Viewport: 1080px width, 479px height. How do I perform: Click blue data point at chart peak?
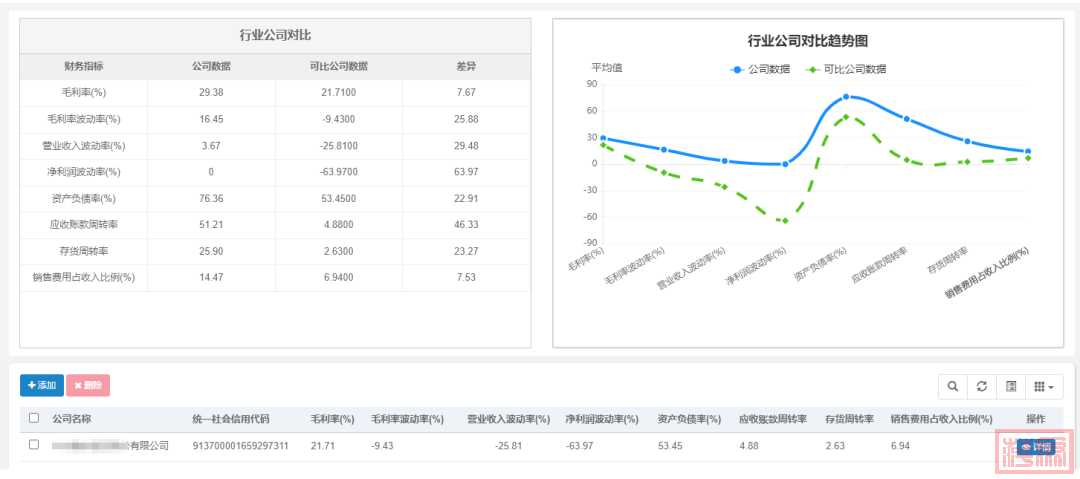pos(846,97)
